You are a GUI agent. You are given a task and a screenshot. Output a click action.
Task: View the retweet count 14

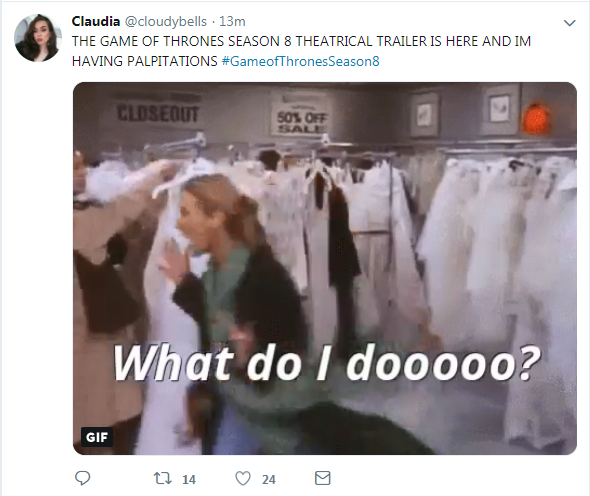click(189, 479)
